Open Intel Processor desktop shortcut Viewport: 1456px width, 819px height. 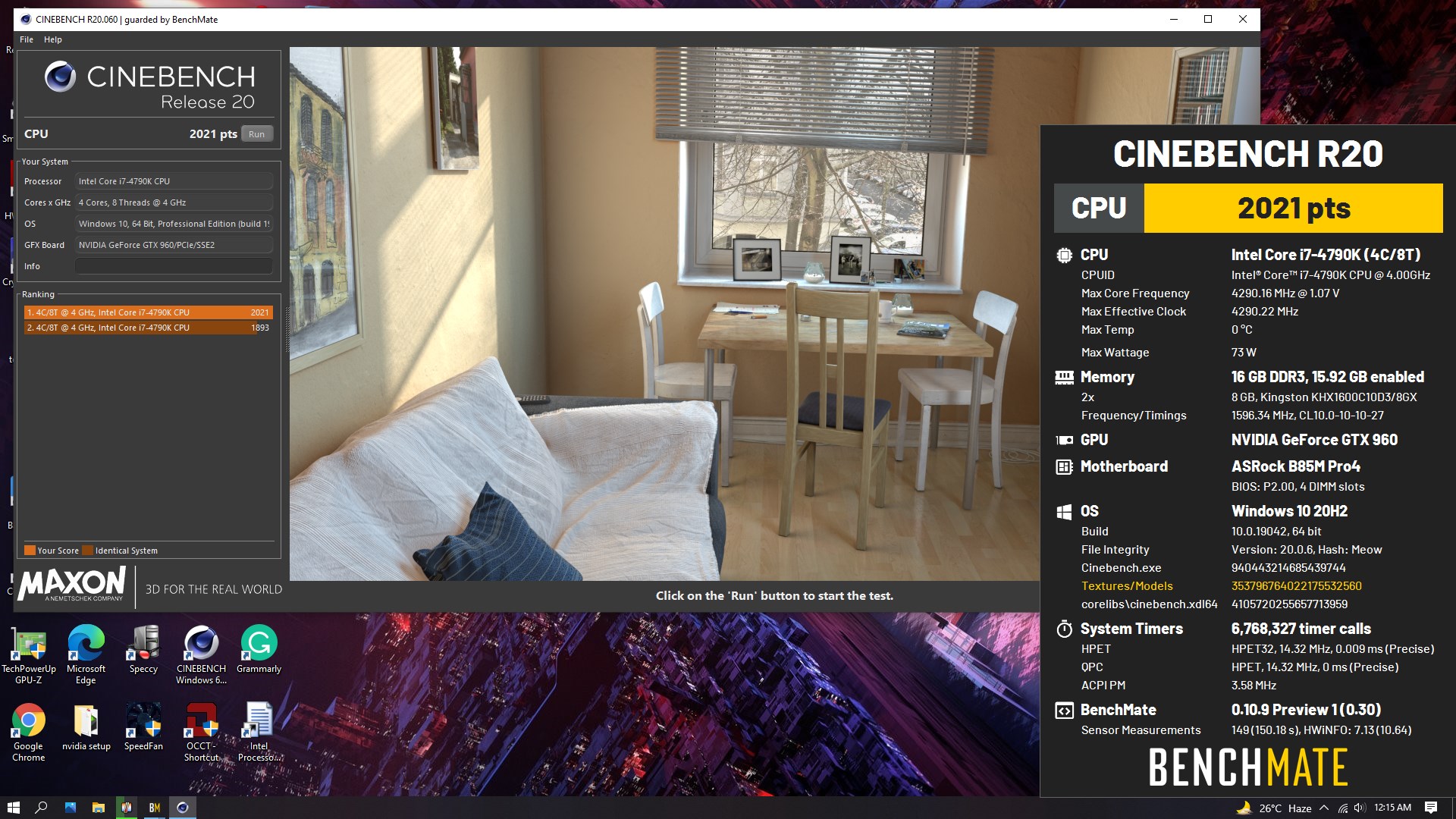(259, 732)
